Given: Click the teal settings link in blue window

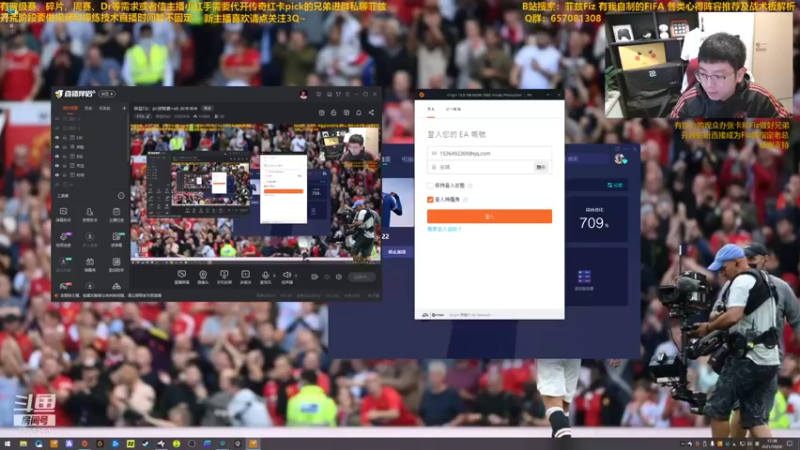Looking at the screenshot, I should 615,185.
